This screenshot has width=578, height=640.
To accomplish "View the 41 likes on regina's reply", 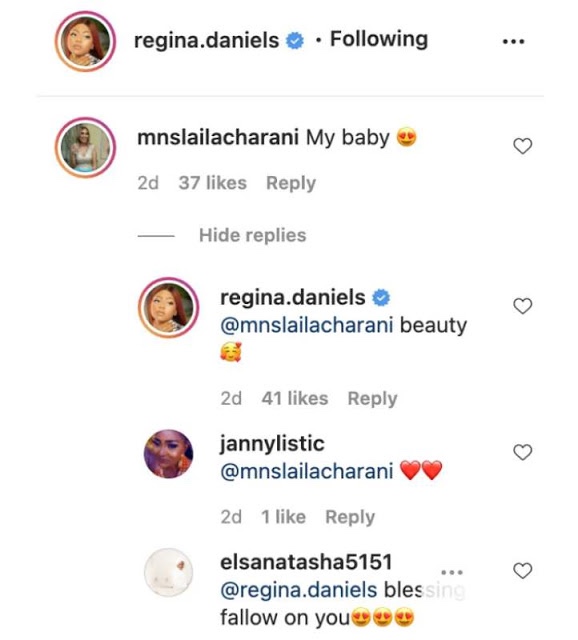I will pos(295,398).
